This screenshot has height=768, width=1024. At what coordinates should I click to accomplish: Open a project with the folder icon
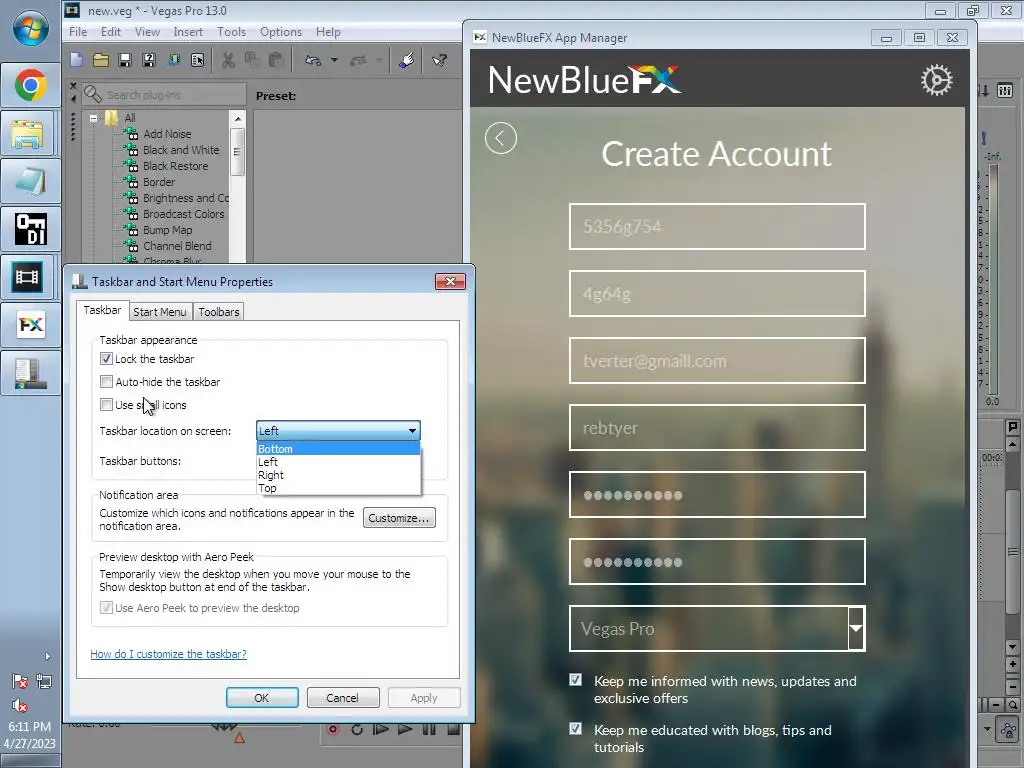click(x=101, y=60)
